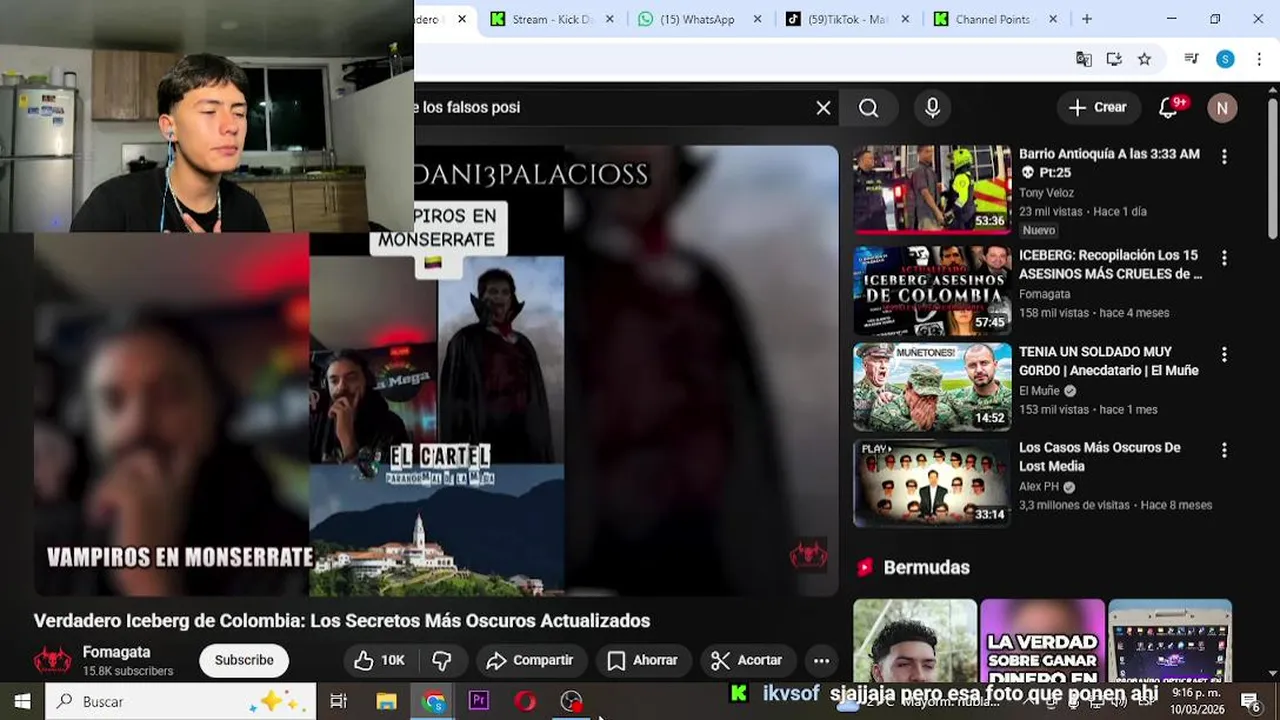This screenshot has height=720, width=1280.
Task: Open options for Barrio Antioquía video
Action: click(x=1224, y=157)
